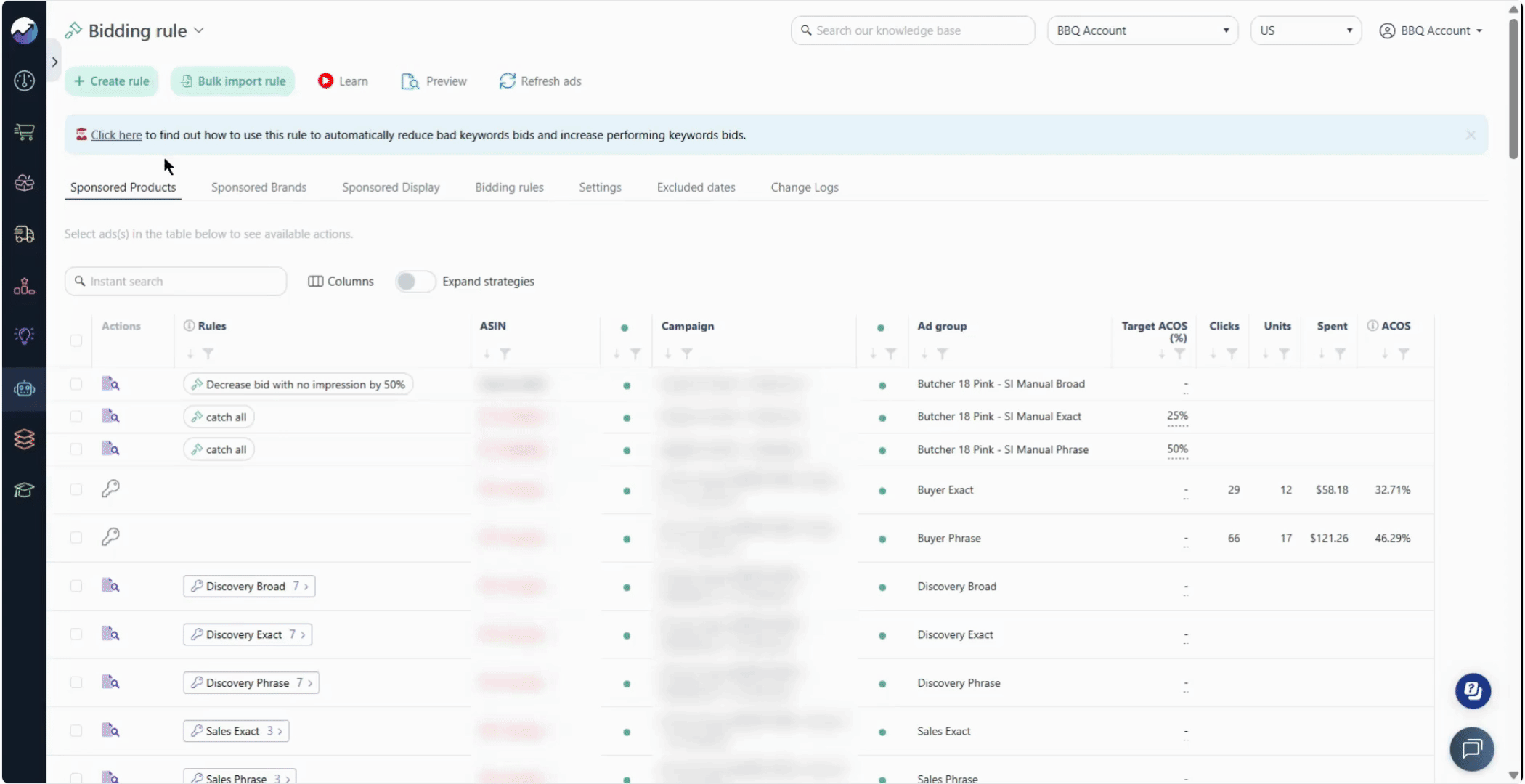Expand the Discovery Exact 7 rules chip
Image resolution: width=1525 pixels, height=784 pixels.
click(x=248, y=634)
